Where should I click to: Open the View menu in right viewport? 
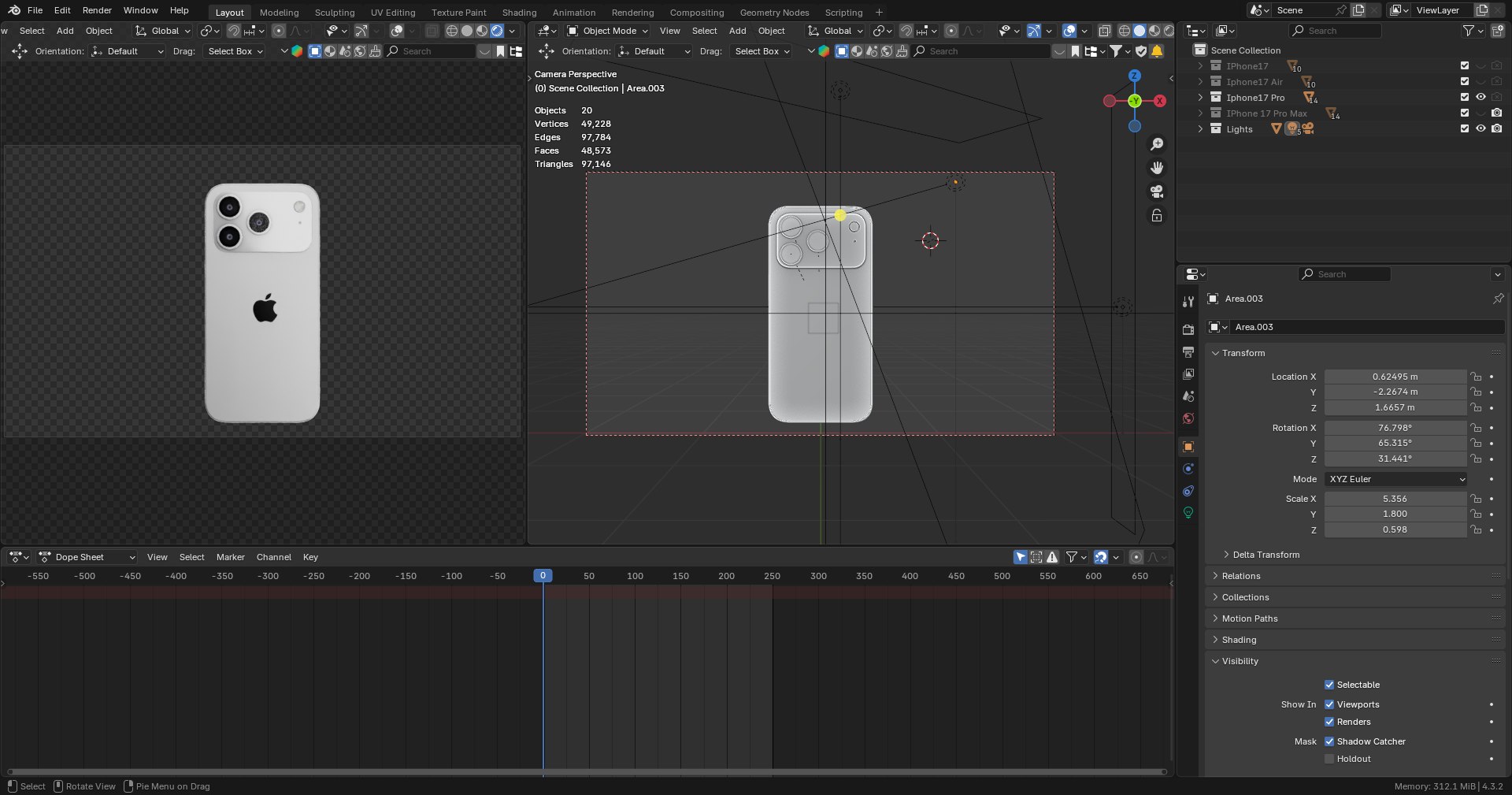[x=669, y=31]
